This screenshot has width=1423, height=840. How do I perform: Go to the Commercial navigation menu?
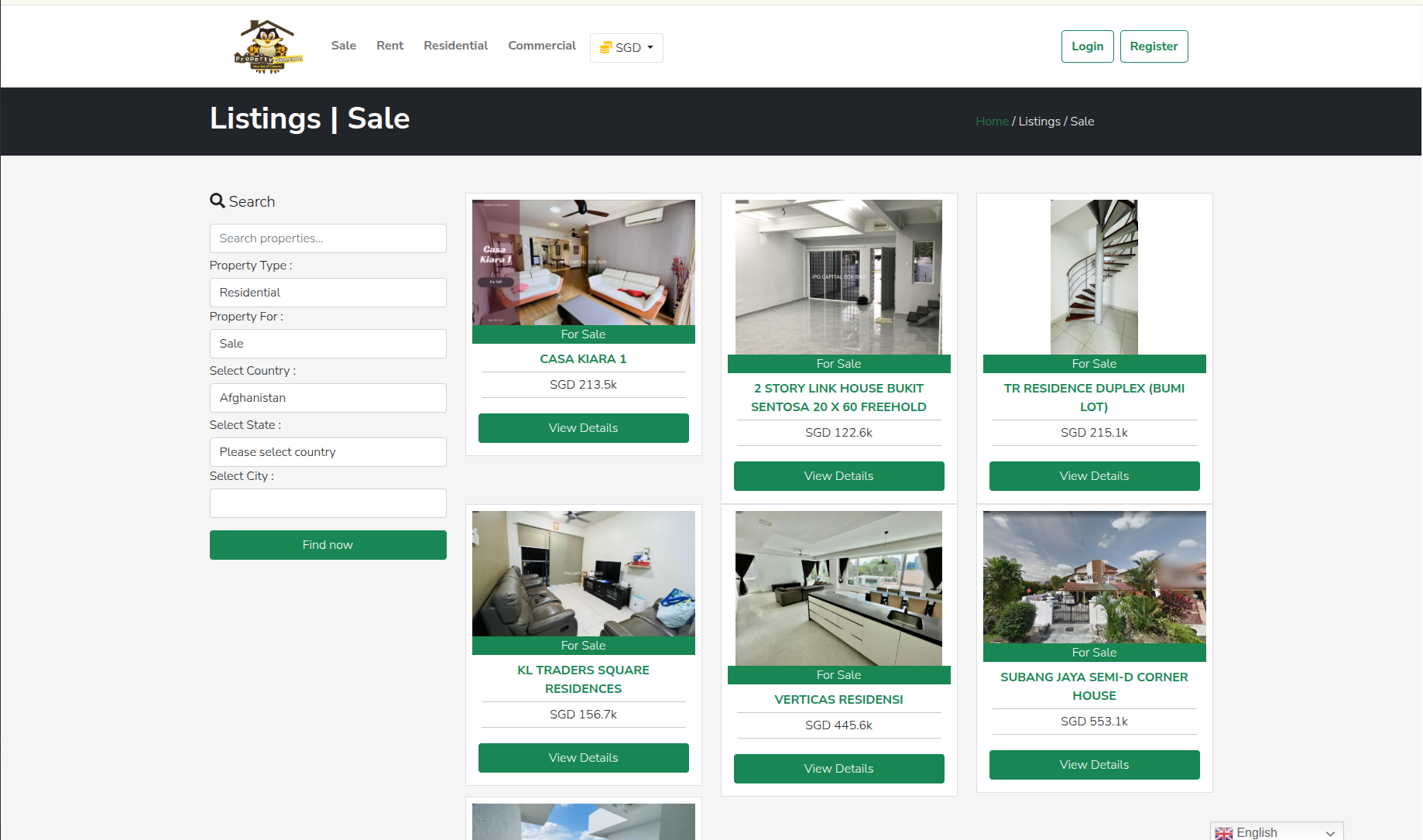[541, 46]
